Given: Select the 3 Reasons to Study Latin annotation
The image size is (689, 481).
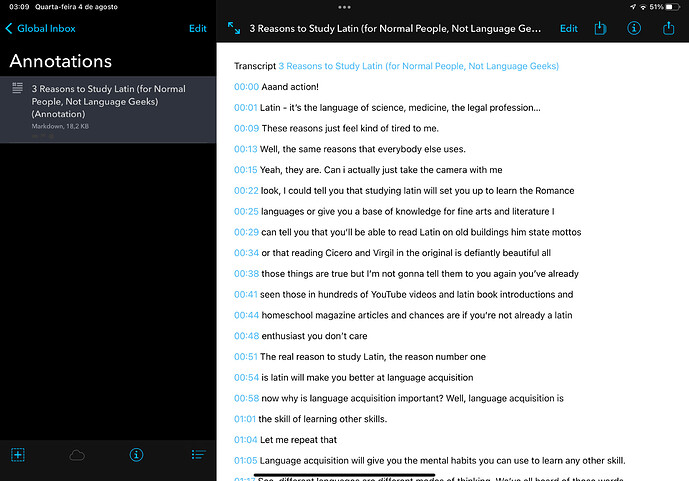Looking at the screenshot, I should 108,109.
